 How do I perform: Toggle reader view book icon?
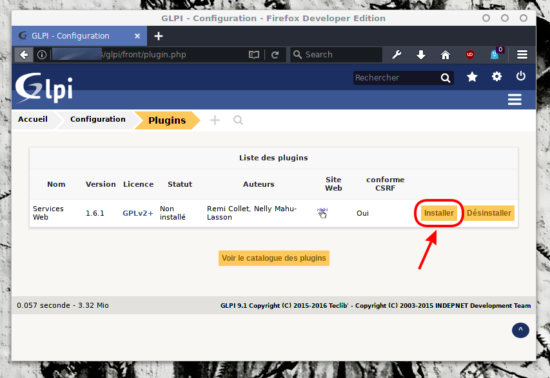coord(254,55)
